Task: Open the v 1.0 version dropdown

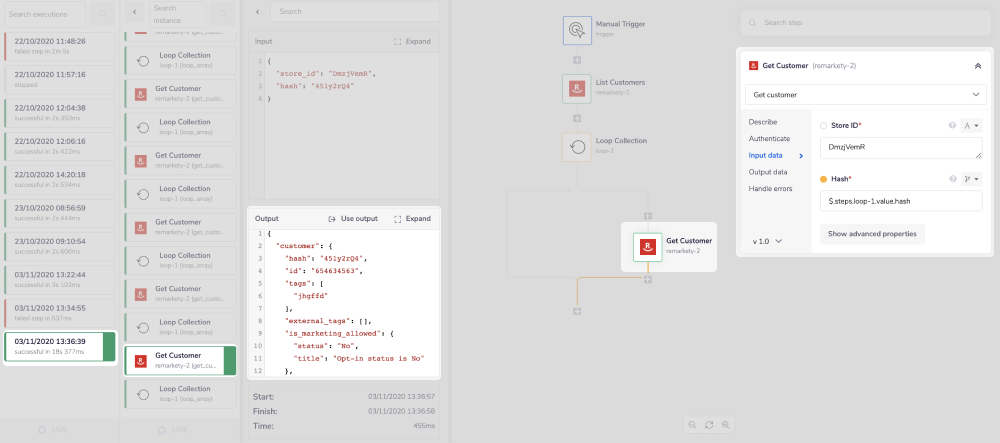Action: tap(767, 241)
